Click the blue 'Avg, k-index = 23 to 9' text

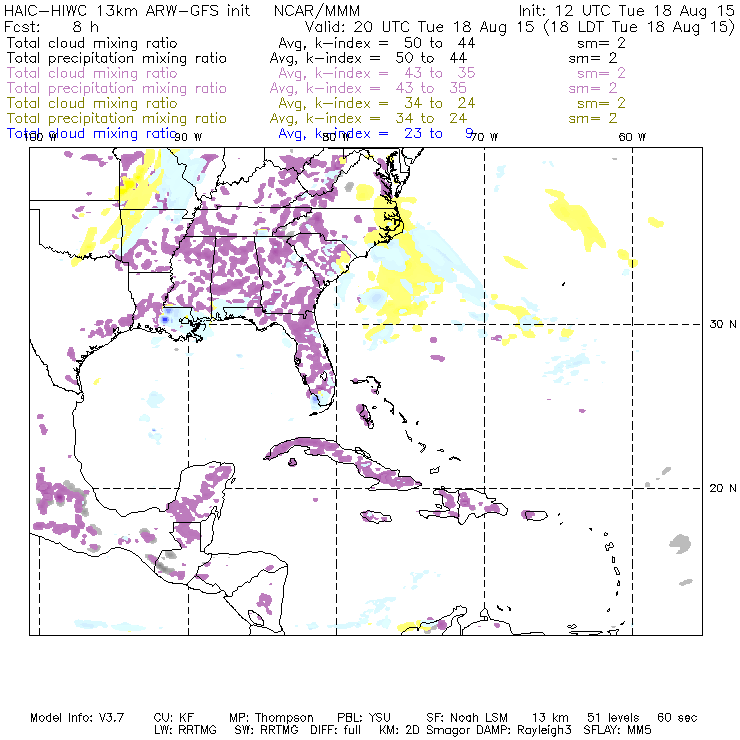point(376,134)
